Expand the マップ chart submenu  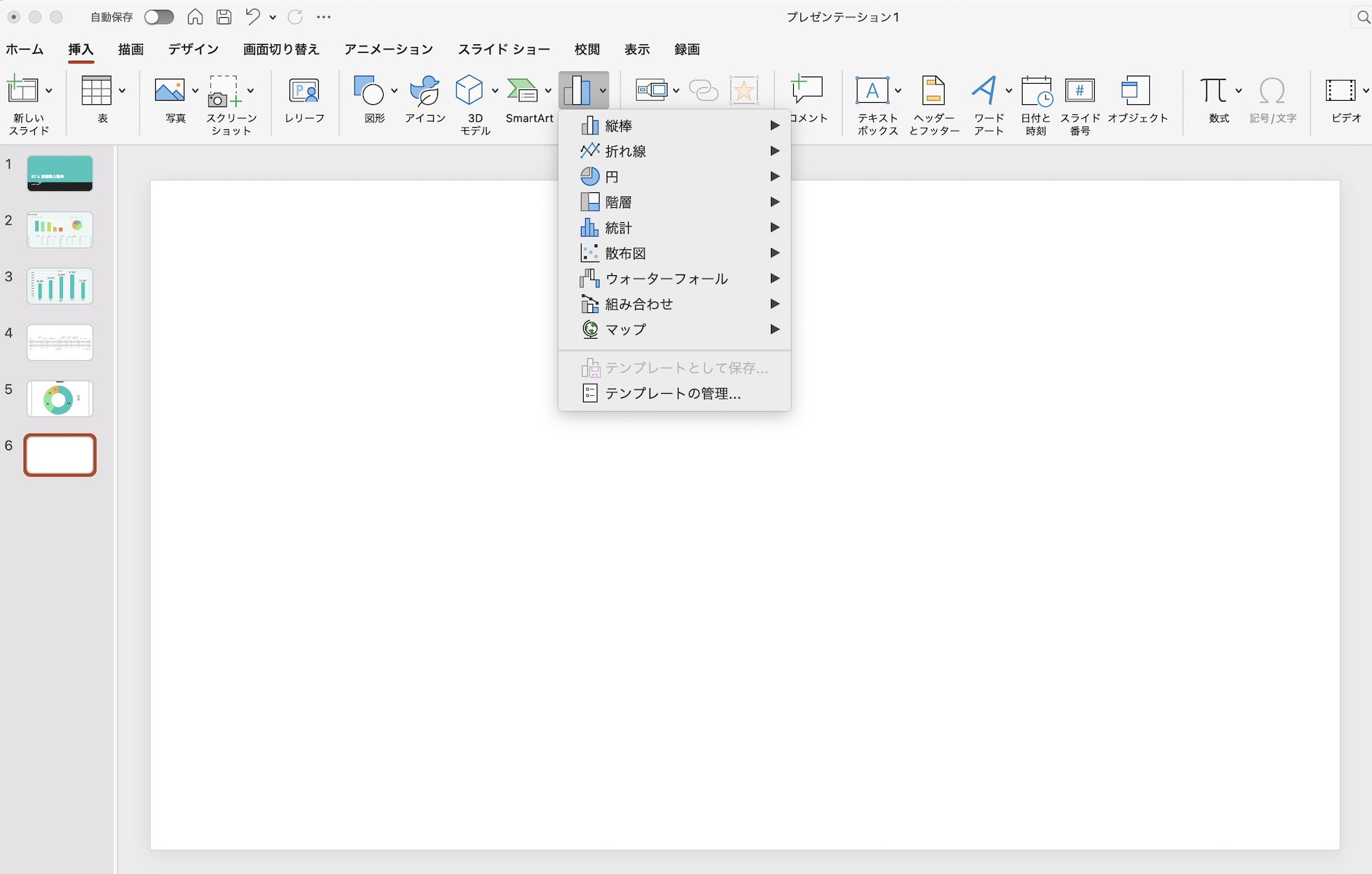(675, 329)
